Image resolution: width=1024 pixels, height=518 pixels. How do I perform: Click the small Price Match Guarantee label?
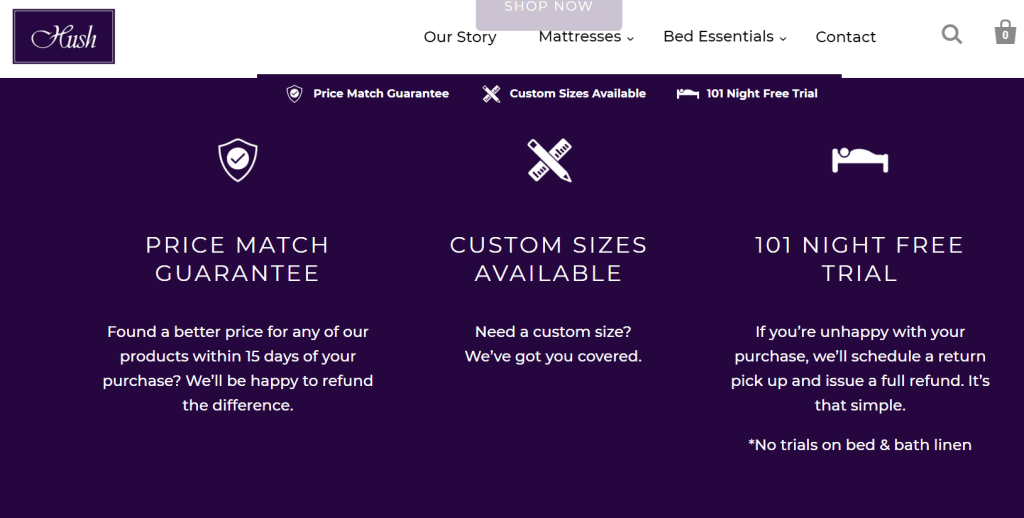(381, 94)
